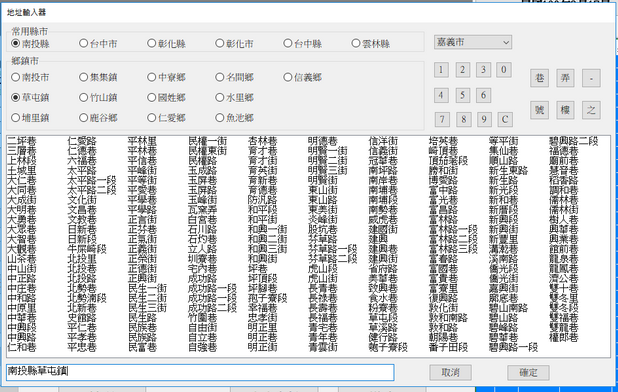Select the 國姓鄉 radio button

(x=166, y=97)
